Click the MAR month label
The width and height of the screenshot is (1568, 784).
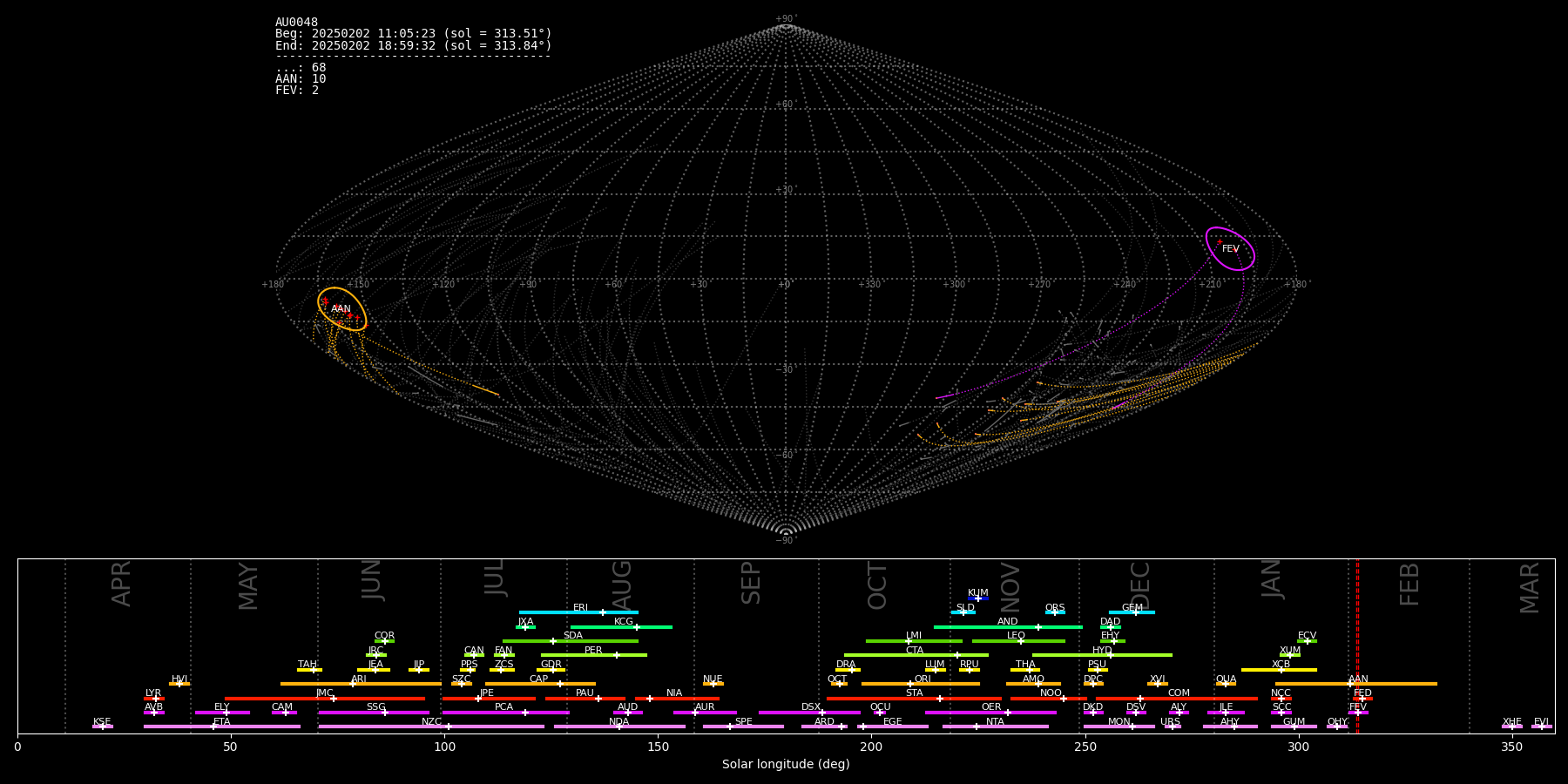pos(1530,587)
